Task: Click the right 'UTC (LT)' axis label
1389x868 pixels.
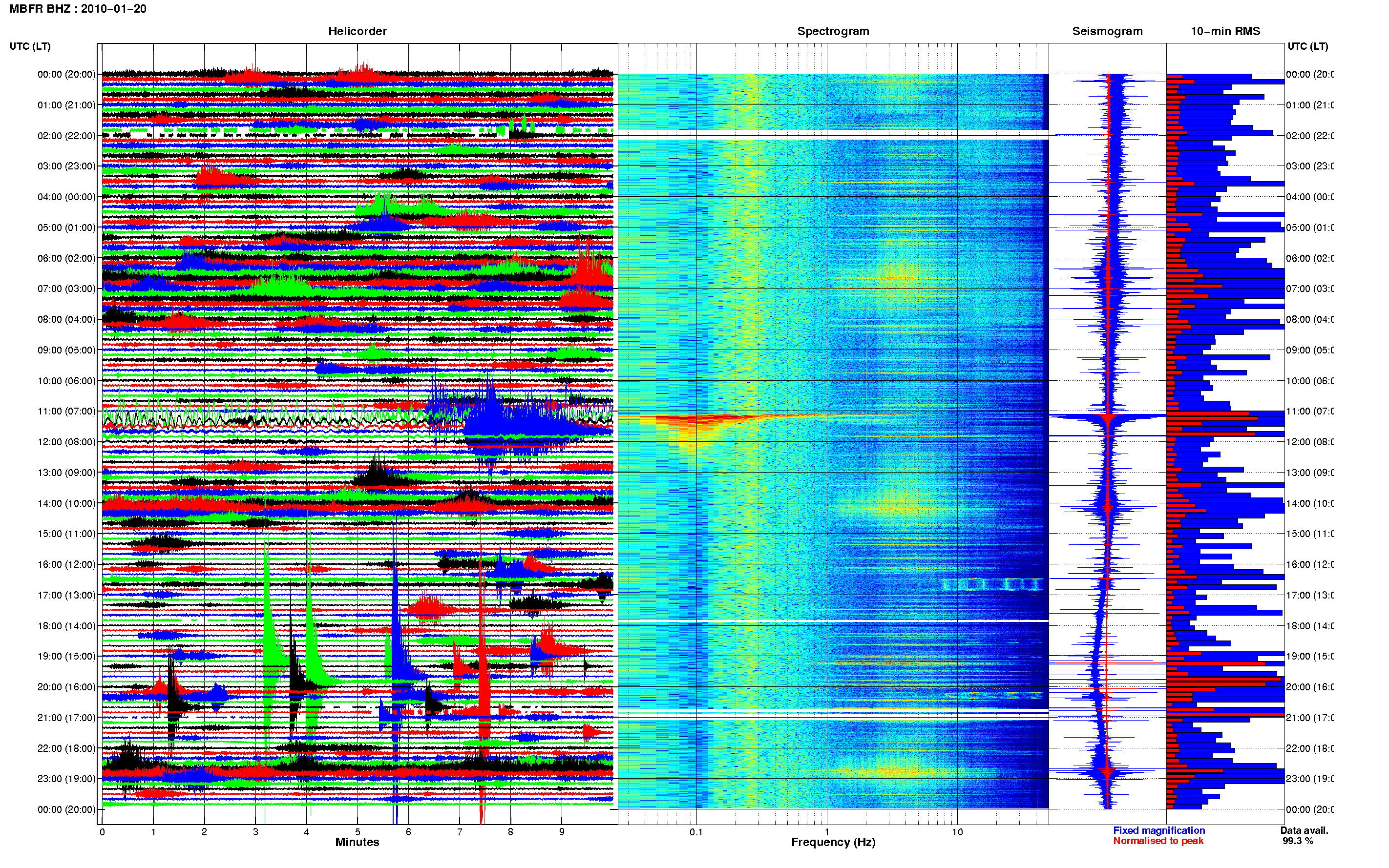Action: click(1307, 46)
